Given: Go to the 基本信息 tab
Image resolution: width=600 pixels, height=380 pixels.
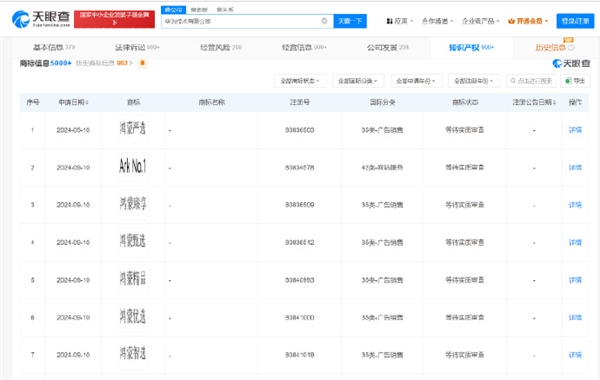Looking at the screenshot, I should [x=54, y=47].
